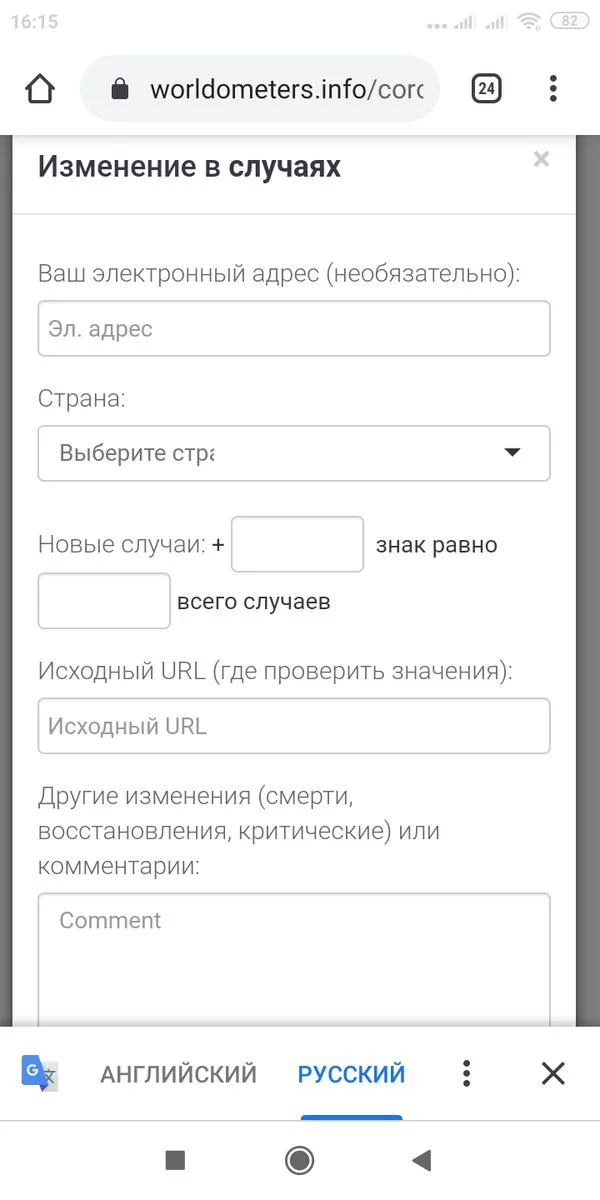Screen dimensions: 600x1200
Task: Click the dropdown arrow for country selection
Action: click(512, 453)
